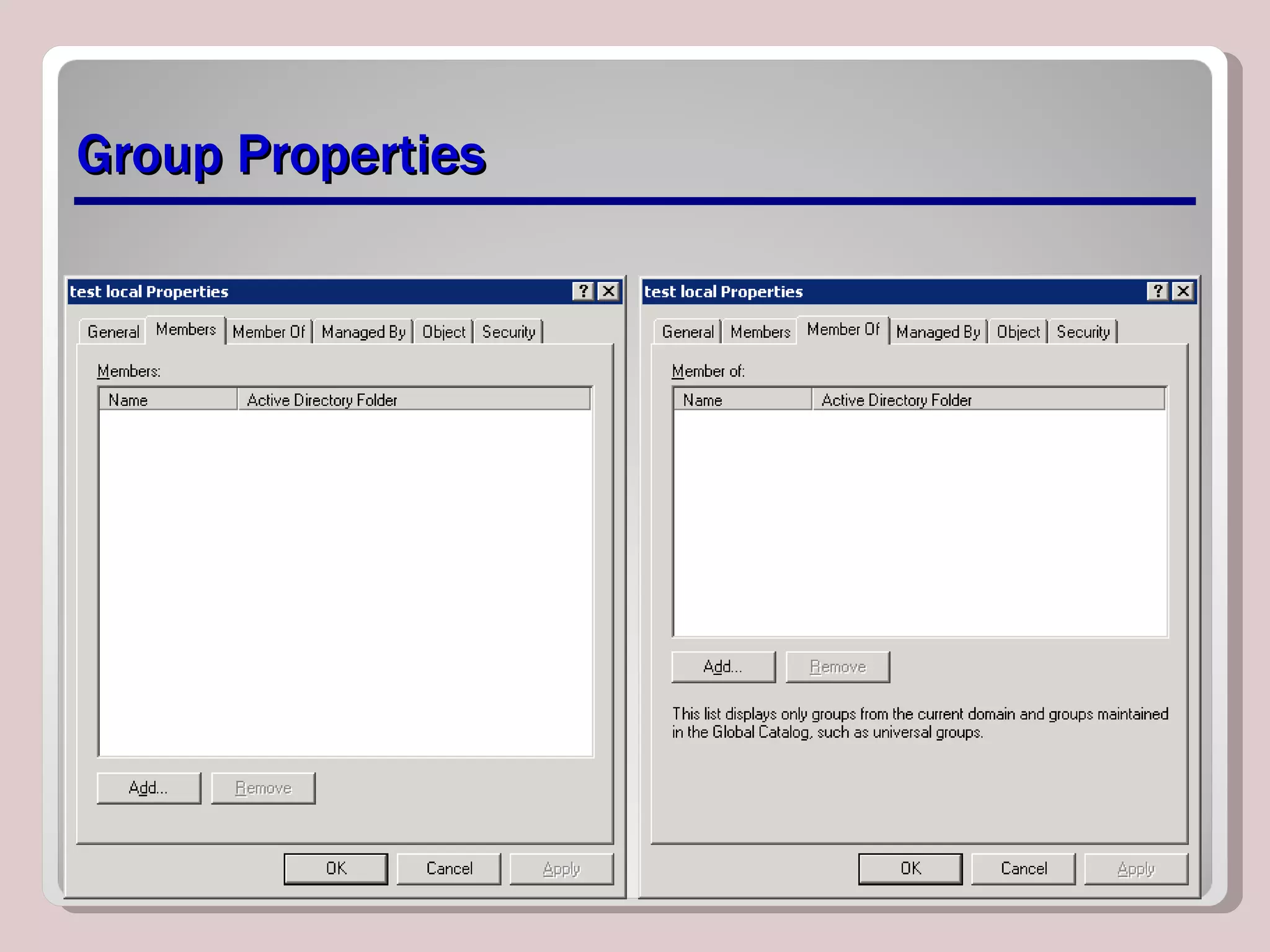Open Managed By tab in left dialog

[363, 332]
